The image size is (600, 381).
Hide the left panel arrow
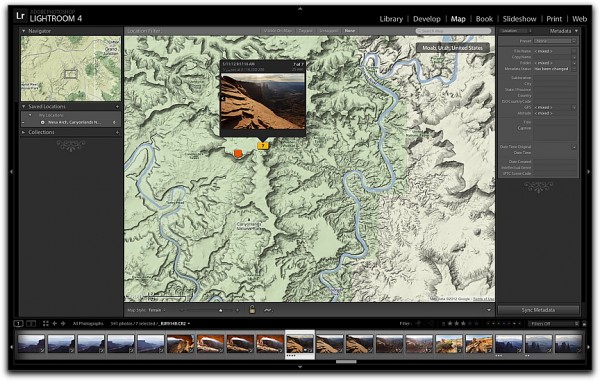click(11, 172)
